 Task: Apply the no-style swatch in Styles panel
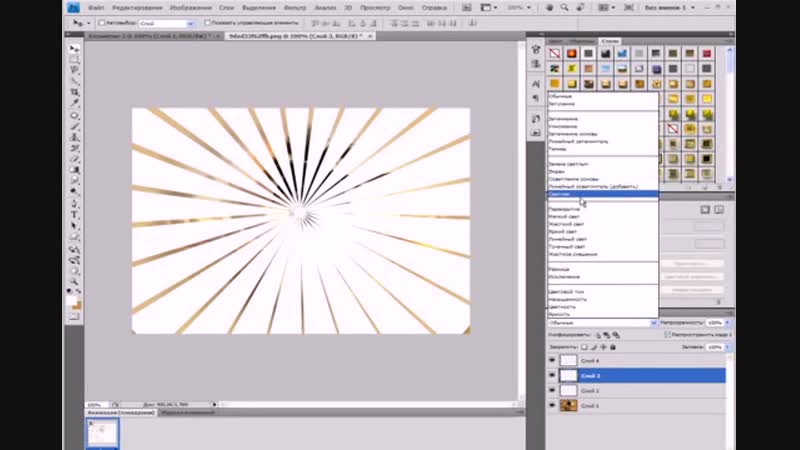coord(555,54)
